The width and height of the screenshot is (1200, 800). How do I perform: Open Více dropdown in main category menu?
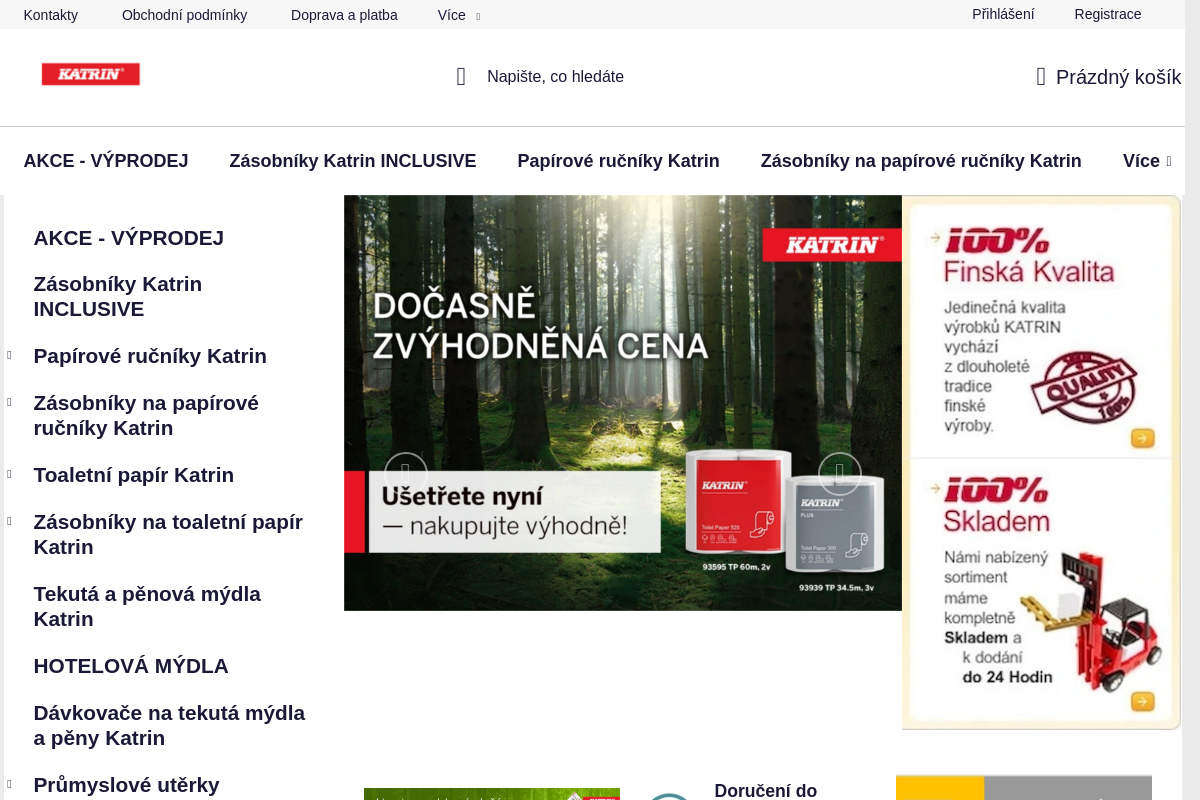[1146, 161]
